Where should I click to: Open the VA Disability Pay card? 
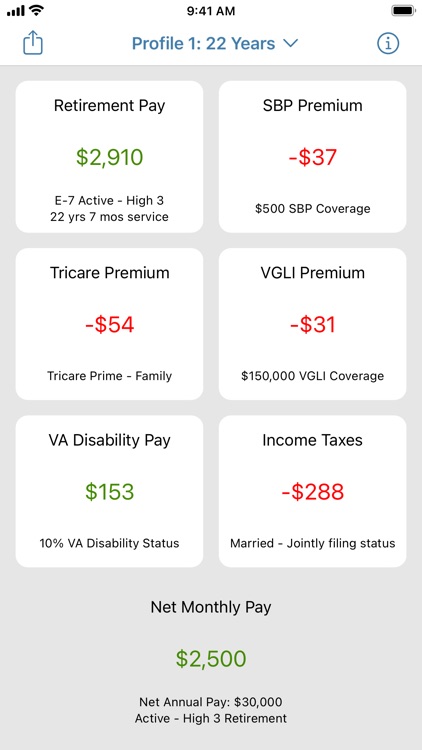(110, 491)
